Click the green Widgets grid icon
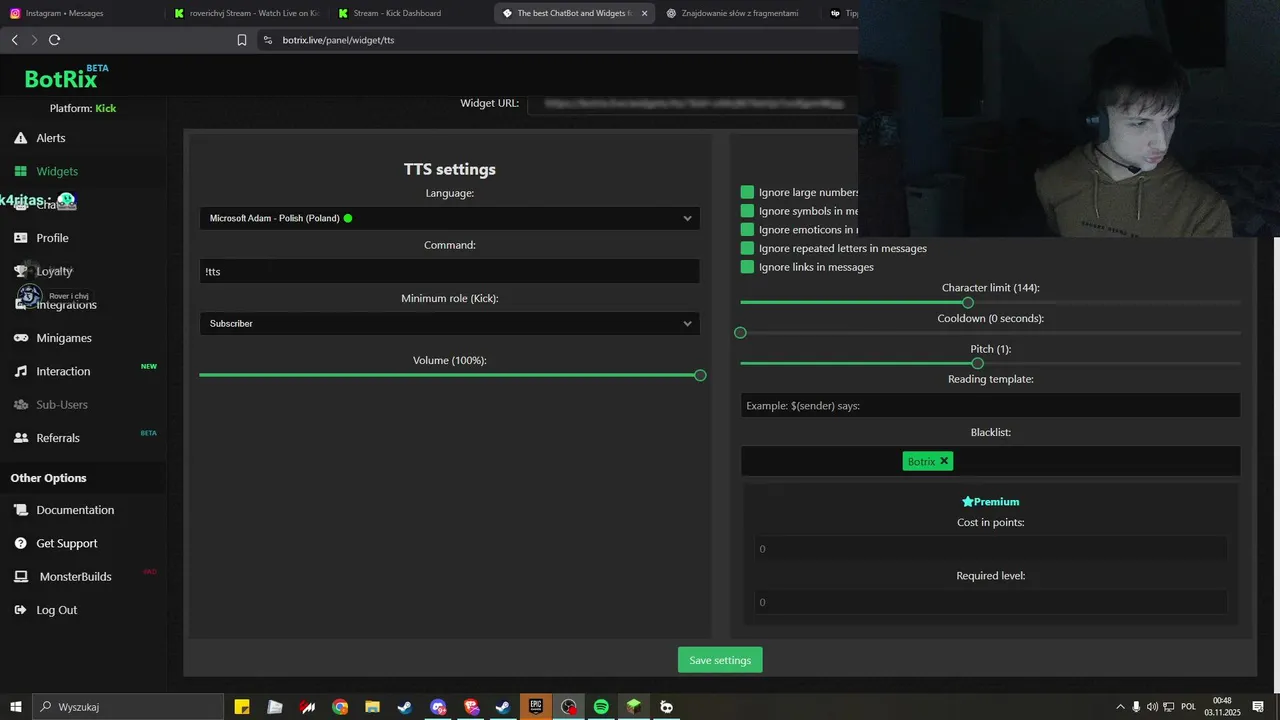The width and height of the screenshot is (1280, 720). click(20, 171)
